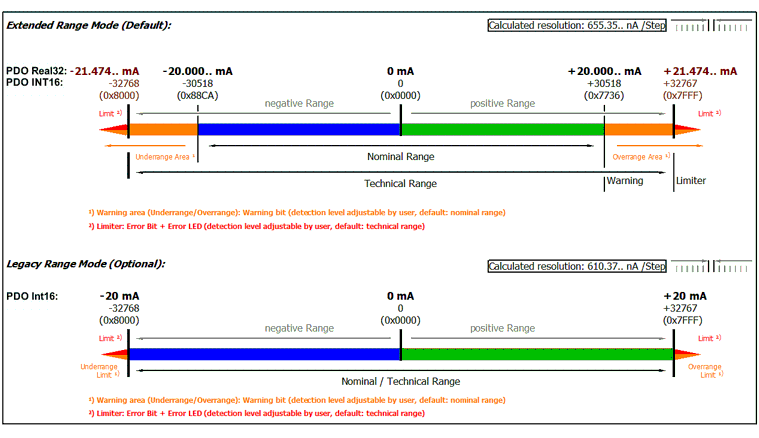Select the 'Legacy Range Mode (Optional):' heading
The width and height of the screenshot is (759, 438).
tap(86, 264)
